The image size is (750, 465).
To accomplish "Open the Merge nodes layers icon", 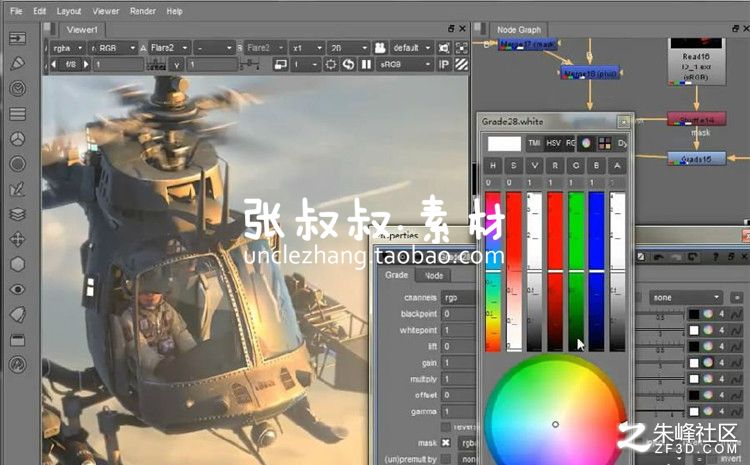I will click(18, 214).
